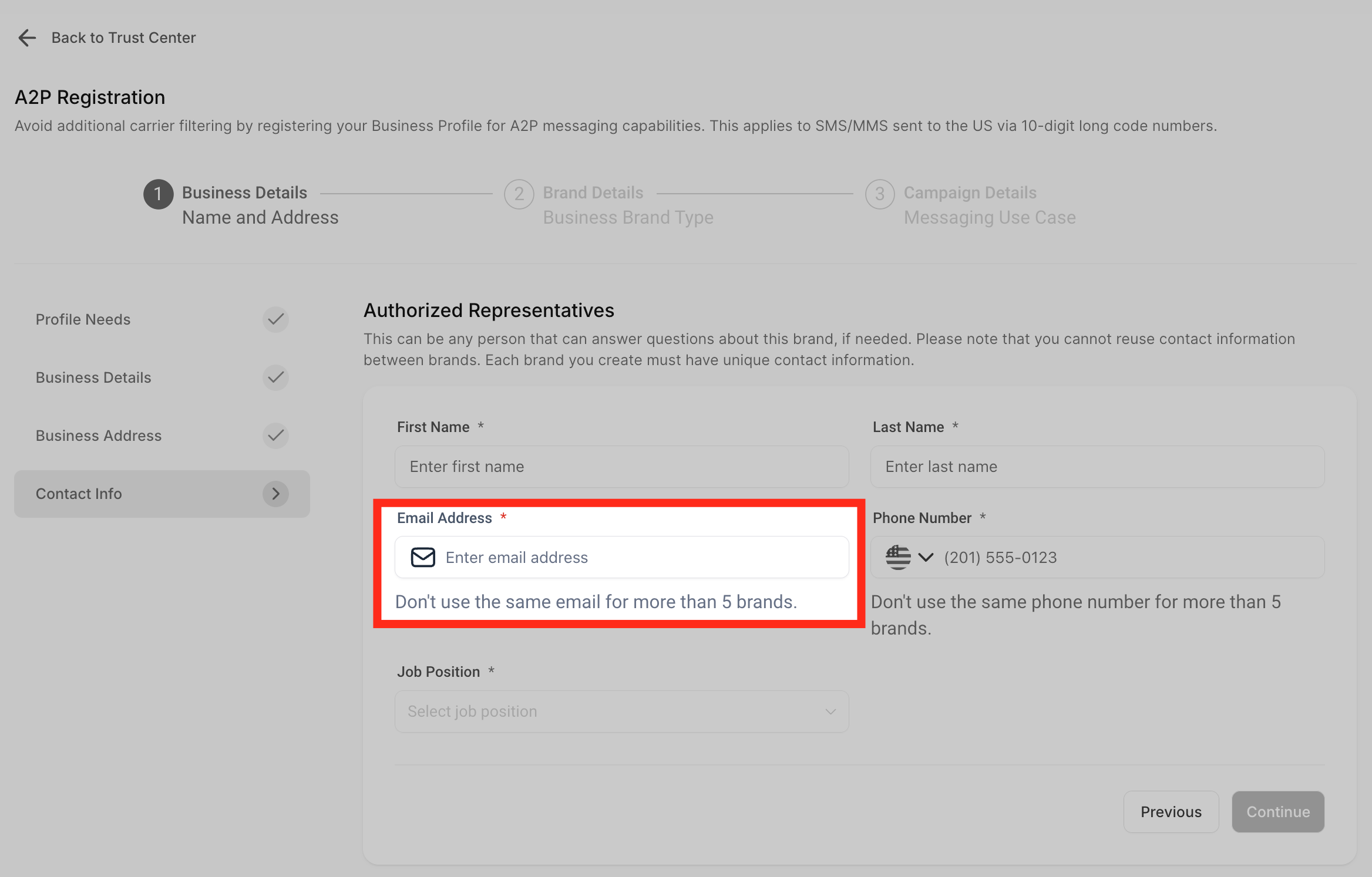Click the Business Details checkmark icon
The width and height of the screenshot is (1372, 877).
click(275, 377)
